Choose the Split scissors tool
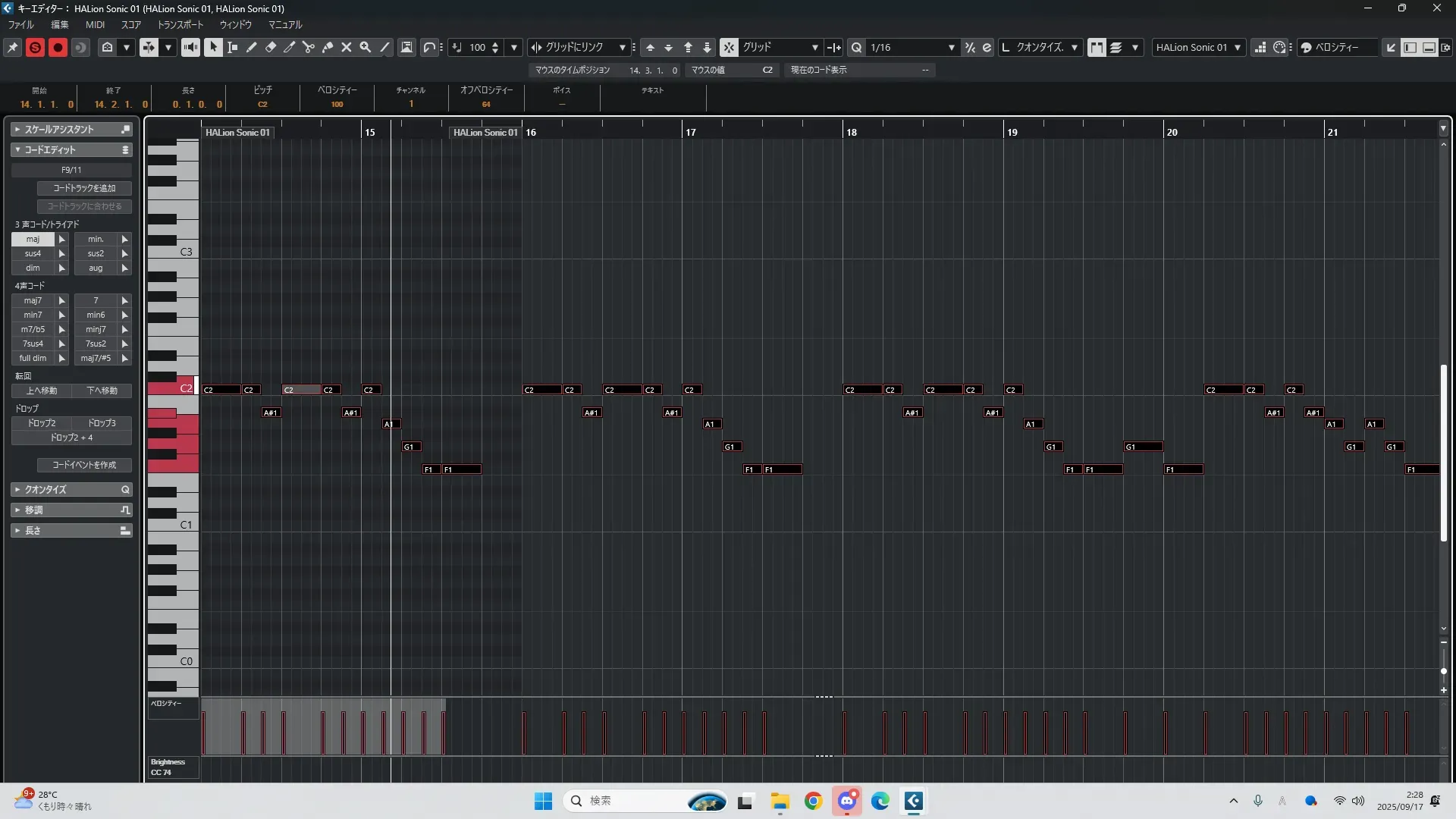This screenshot has width=1456, height=819. click(x=309, y=47)
